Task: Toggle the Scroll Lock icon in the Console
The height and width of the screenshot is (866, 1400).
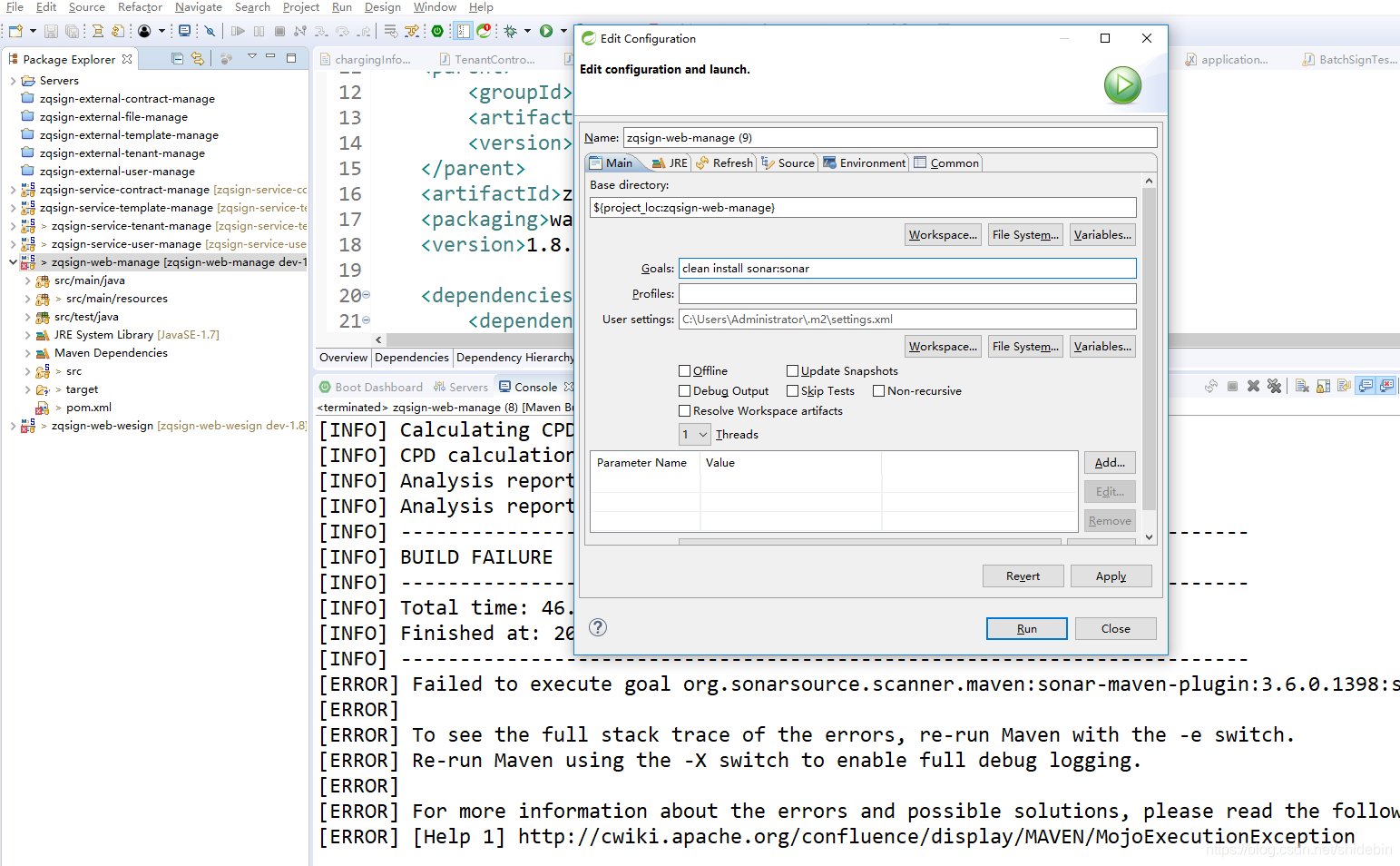Action: [1323, 386]
